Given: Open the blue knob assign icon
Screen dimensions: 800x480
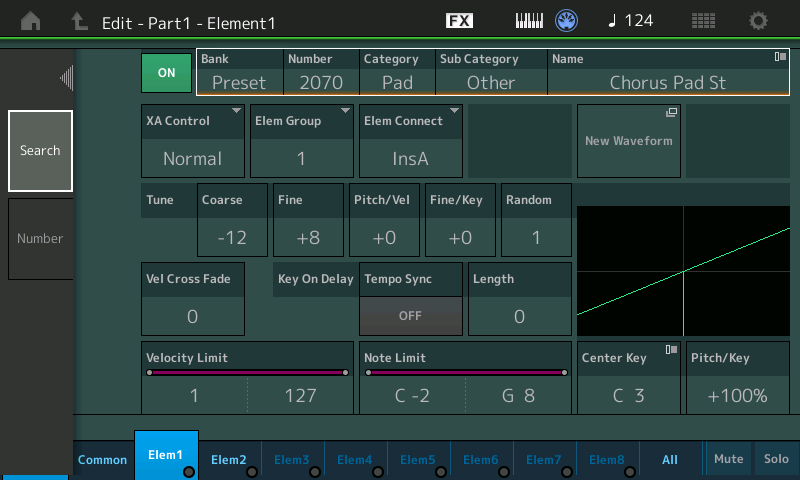Looking at the screenshot, I should point(568,21).
